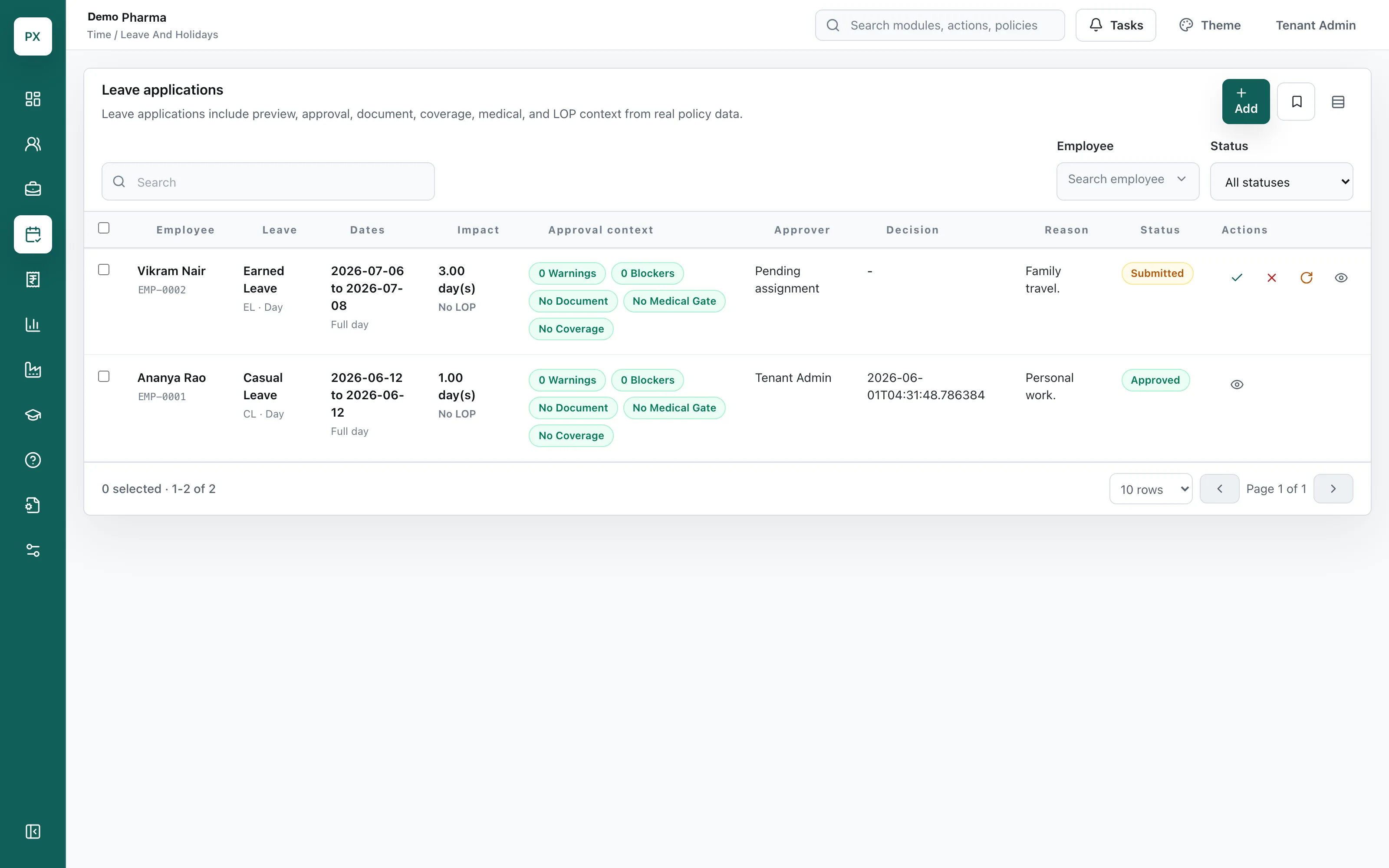Image resolution: width=1389 pixels, height=868 pixels.
Task: View Ananya Rao's leave with eye icon
Action: [1237, 385]
